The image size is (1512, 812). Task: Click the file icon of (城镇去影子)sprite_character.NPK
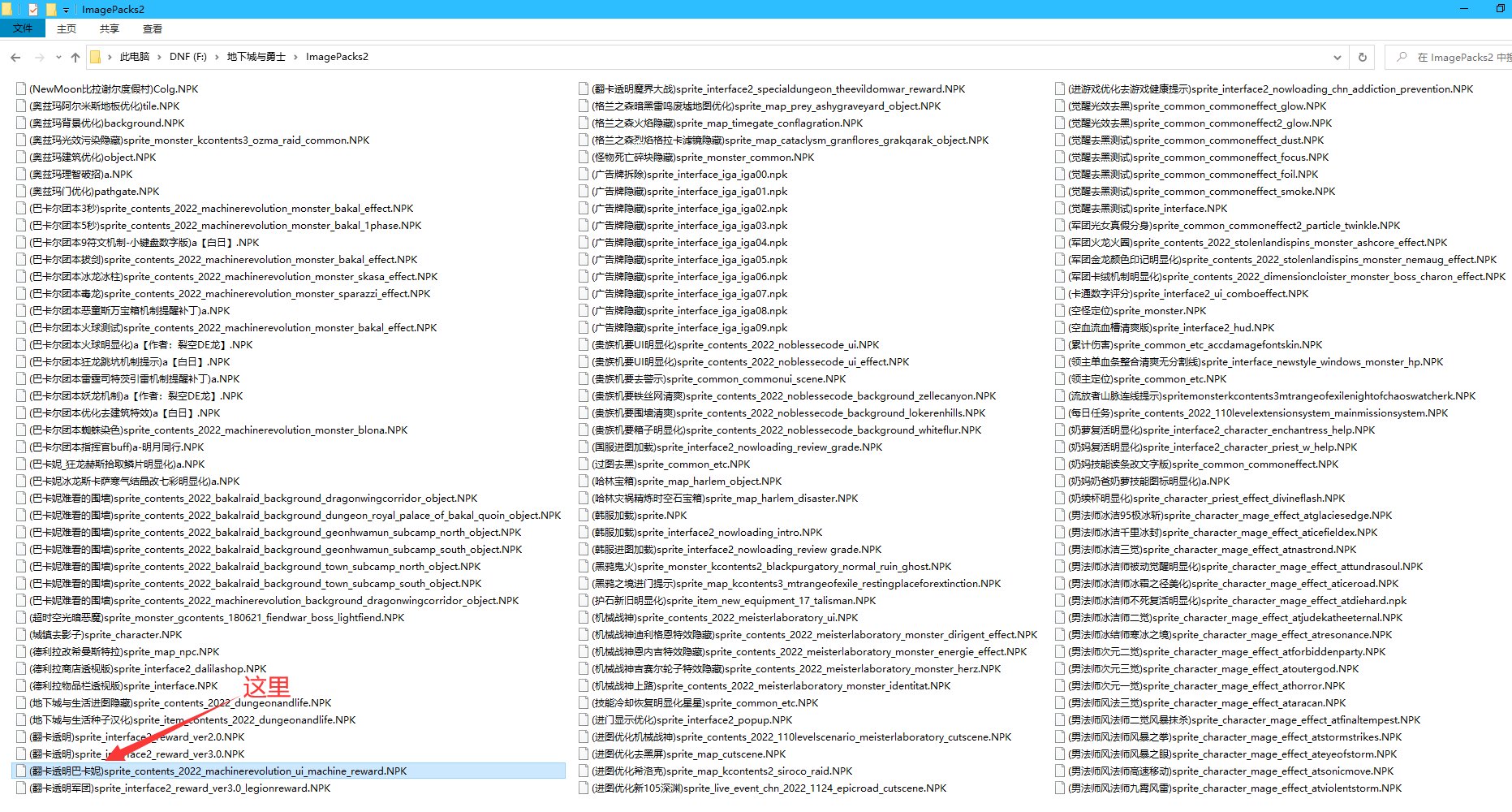(21, 634)
